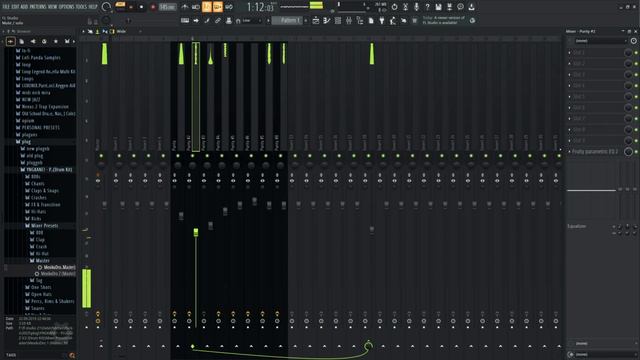The image size is (640, 360).
Task: Click the download content library icon
Action: [x=471, y=7]
